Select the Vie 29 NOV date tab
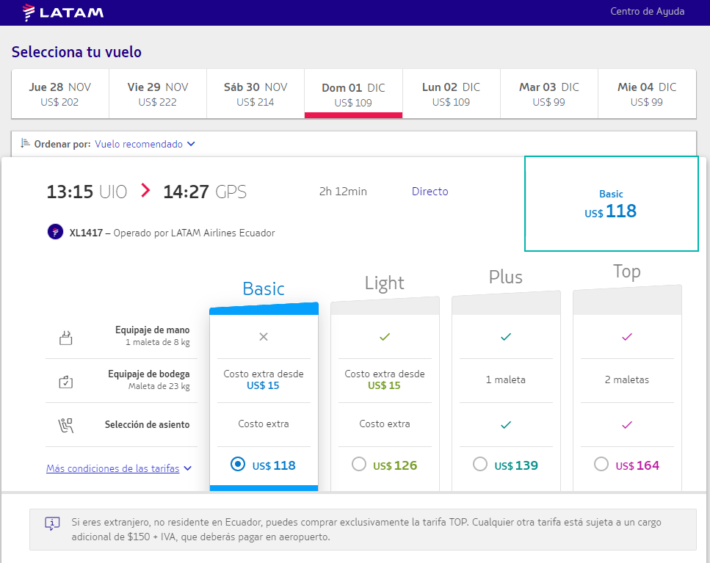Viewport: 710px width, 563px height. [x=158, y=94]
